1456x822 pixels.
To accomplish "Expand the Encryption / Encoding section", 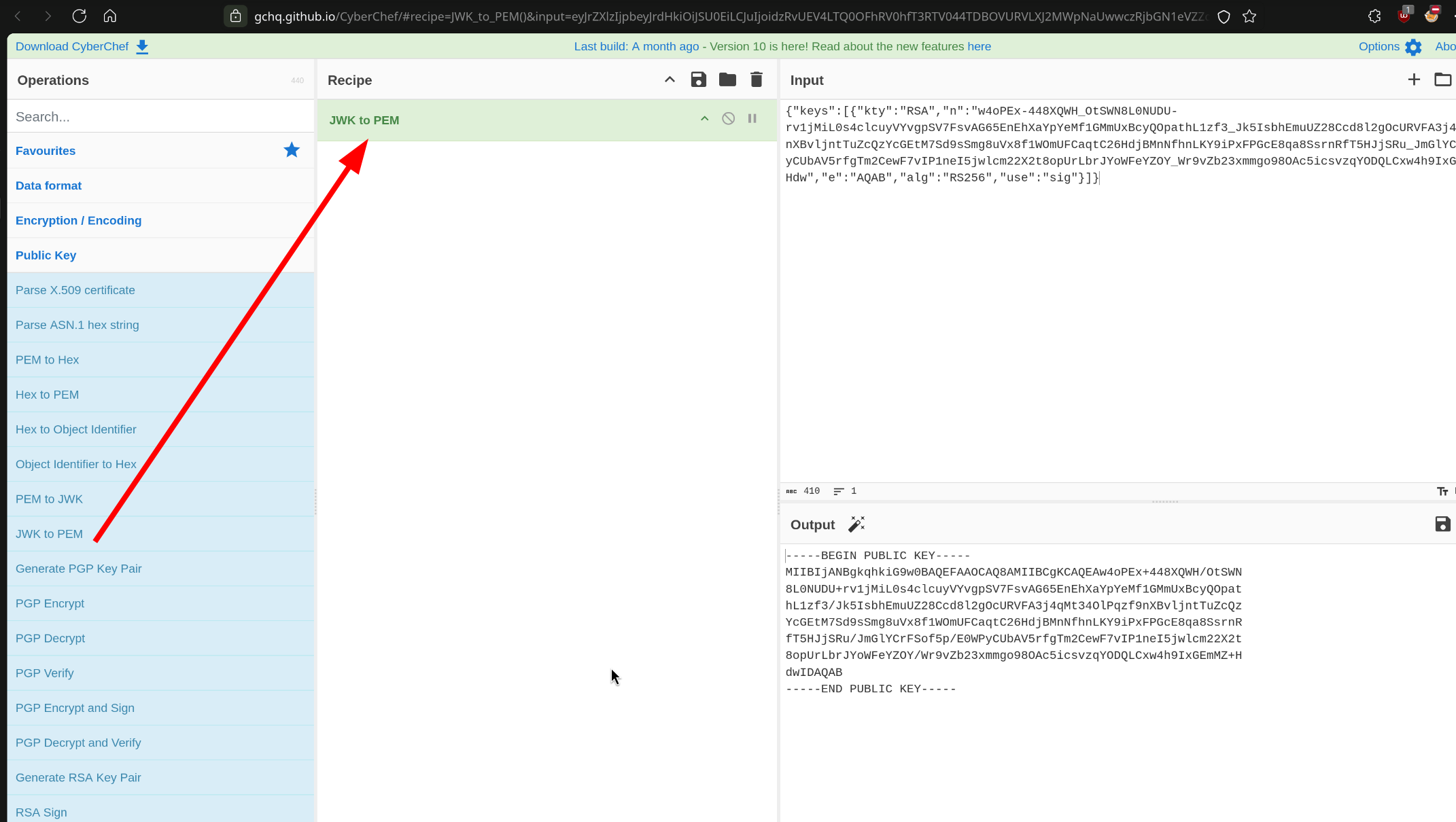I will (x=78, y=220).
